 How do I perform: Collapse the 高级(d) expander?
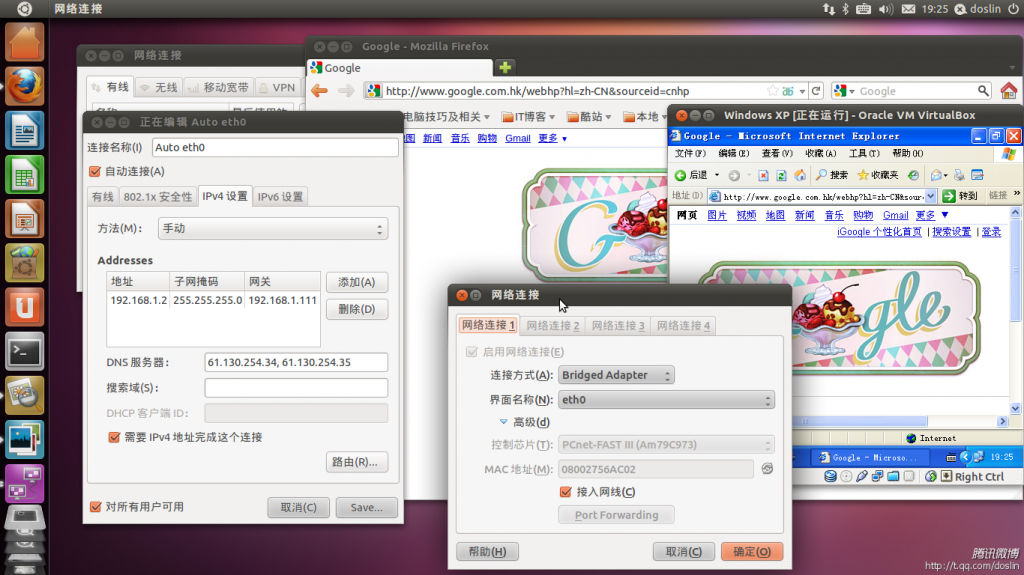(504, 422)
